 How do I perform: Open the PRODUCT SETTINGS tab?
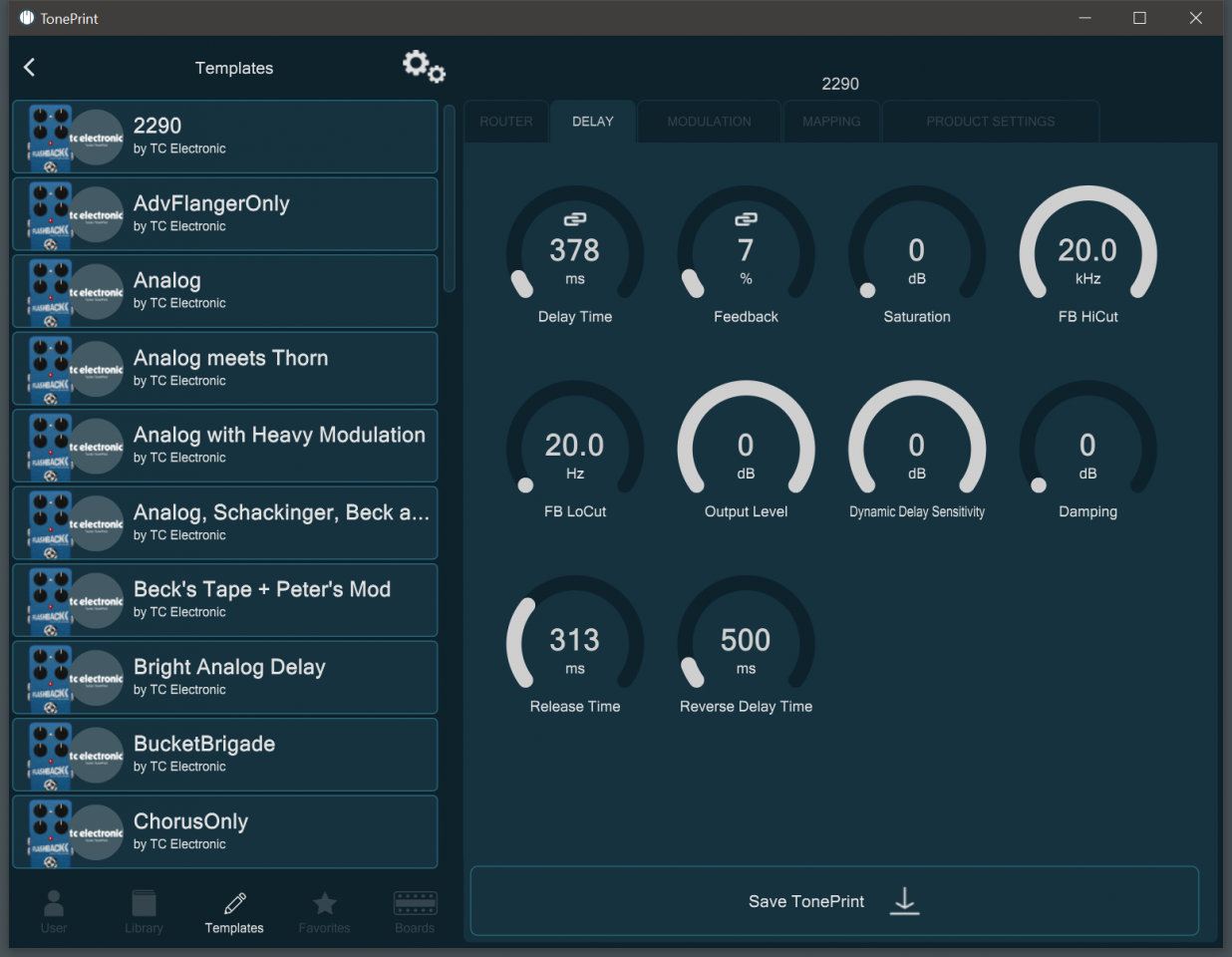[x=991, y=122]
